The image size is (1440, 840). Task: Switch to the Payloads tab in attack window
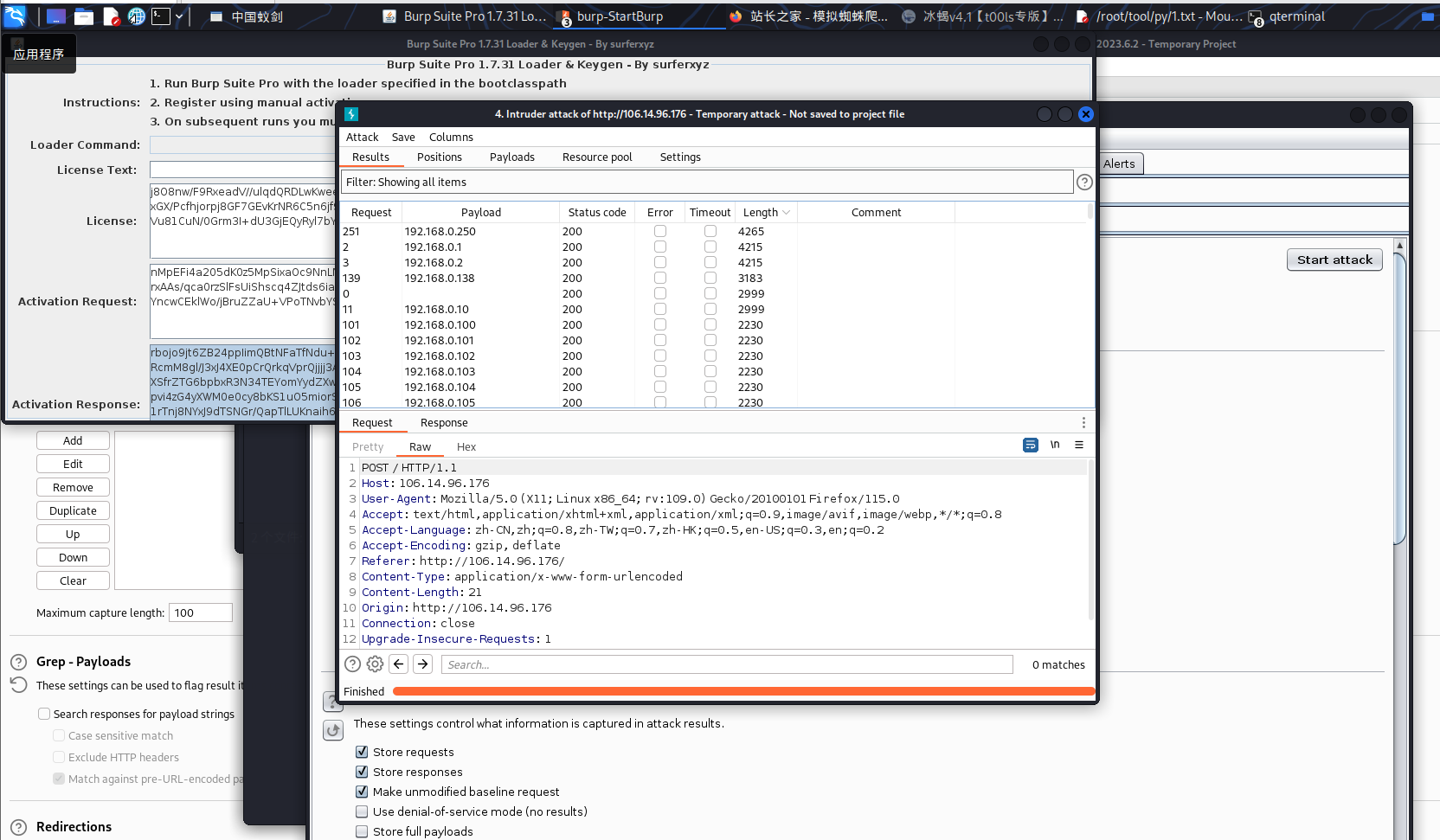(512, 157)
